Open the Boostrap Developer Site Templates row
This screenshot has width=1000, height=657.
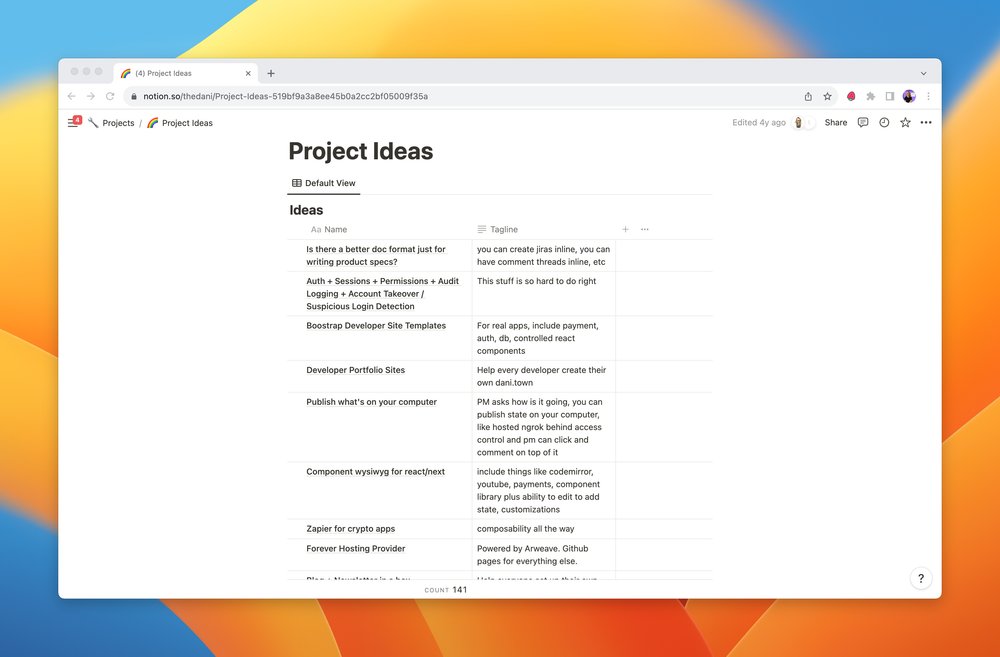click(376, 325)
